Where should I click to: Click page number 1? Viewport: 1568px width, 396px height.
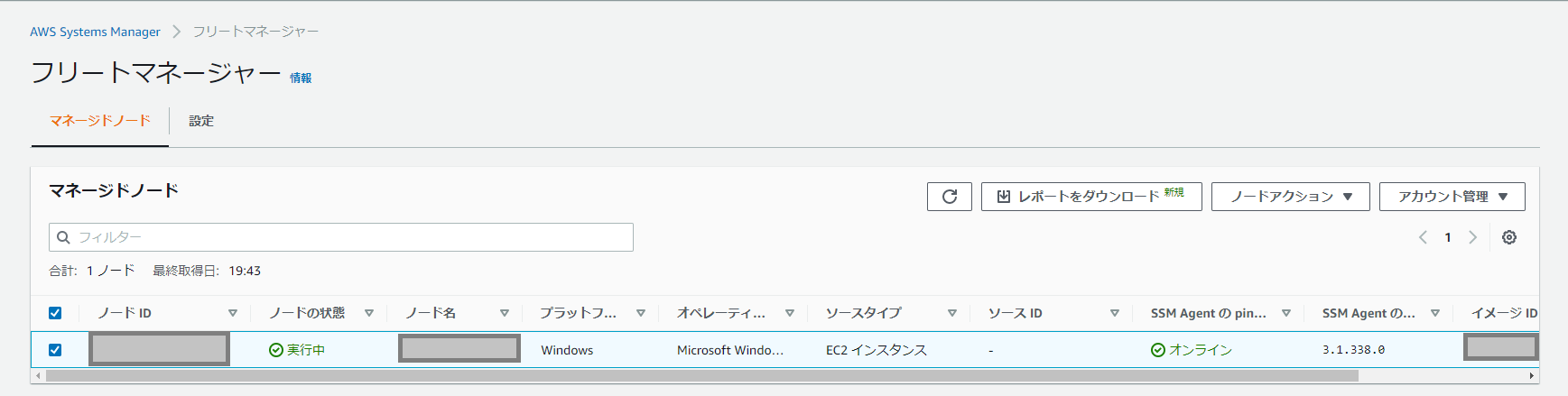1448,237
